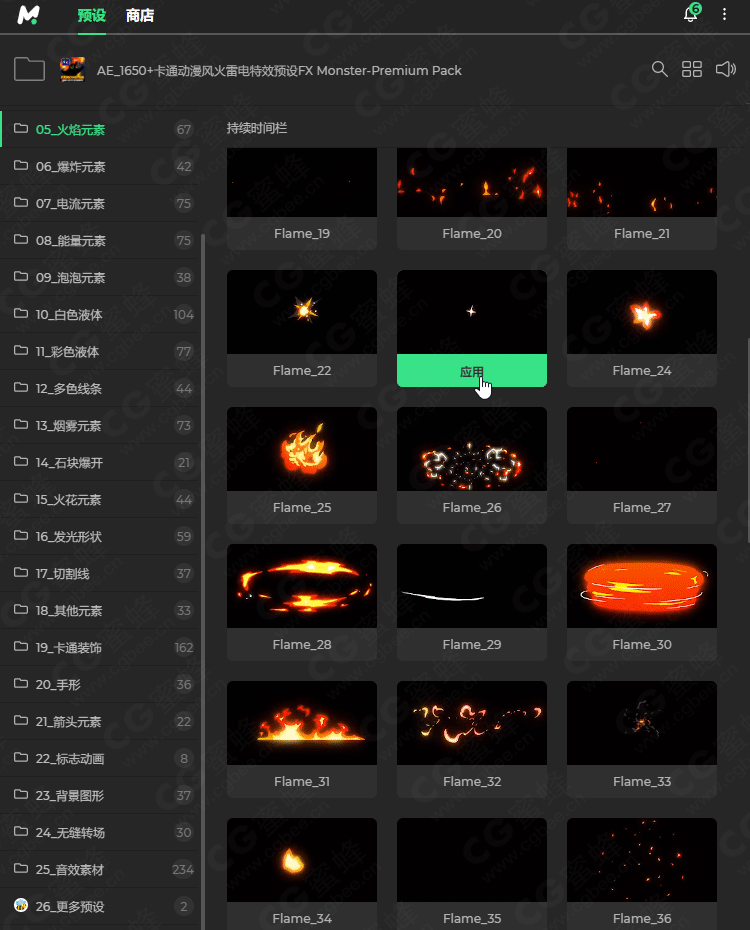Open the 26_更多预设 category
This screenshot has height=930, width=750.
point(100,906)
